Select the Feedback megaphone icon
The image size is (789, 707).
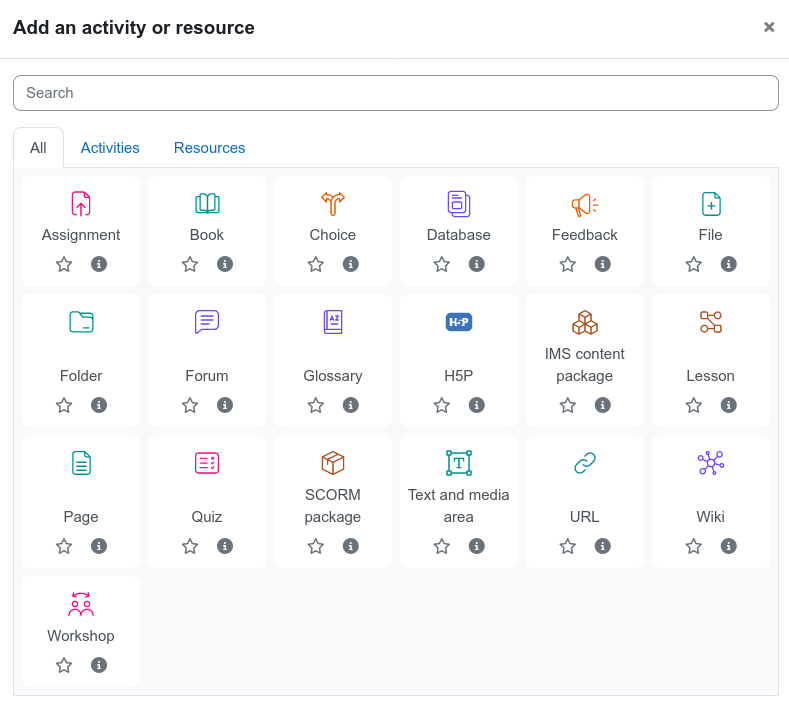tap(584, 204)
